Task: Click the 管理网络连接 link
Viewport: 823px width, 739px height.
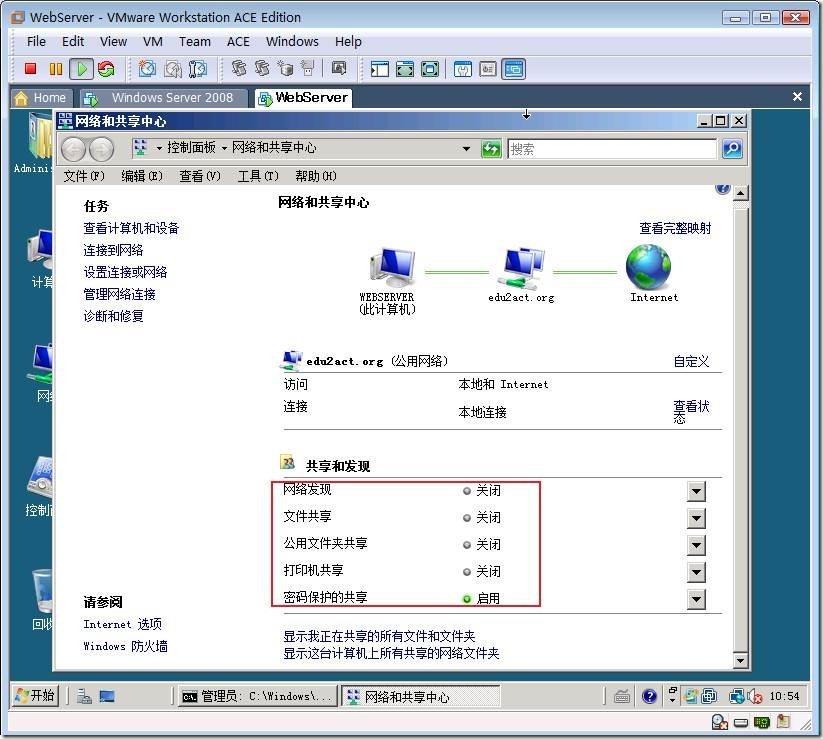Action: point(119,294)
